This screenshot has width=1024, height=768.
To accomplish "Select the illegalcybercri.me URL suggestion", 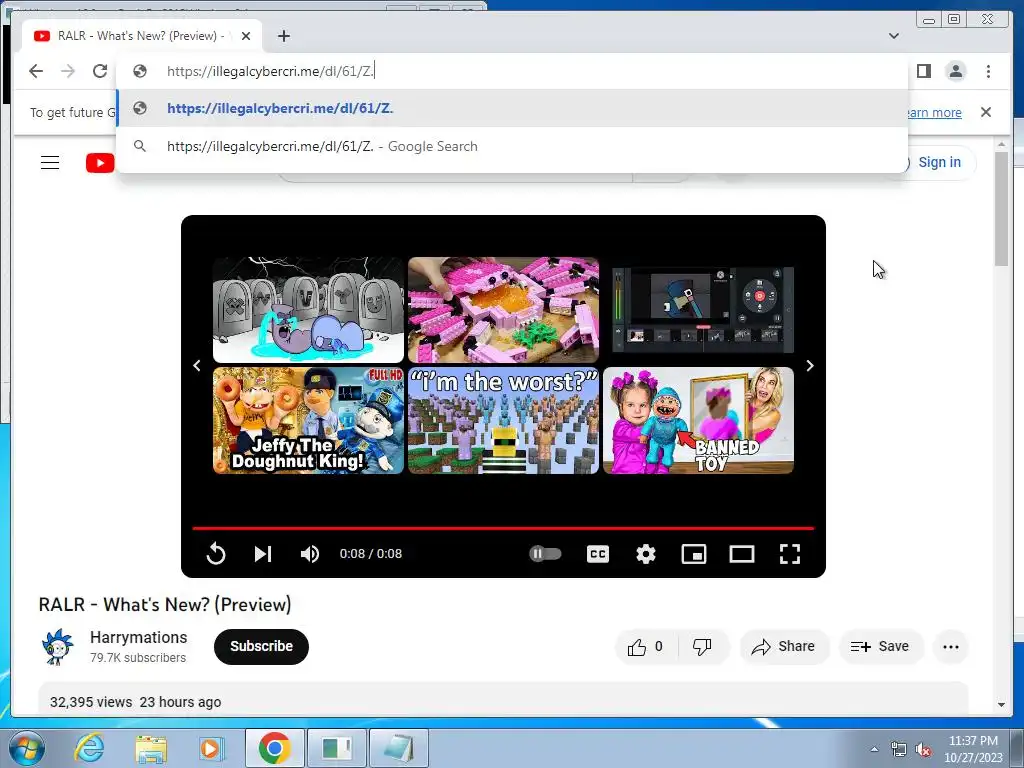I will pyautogui.click(x=511, y=108).
